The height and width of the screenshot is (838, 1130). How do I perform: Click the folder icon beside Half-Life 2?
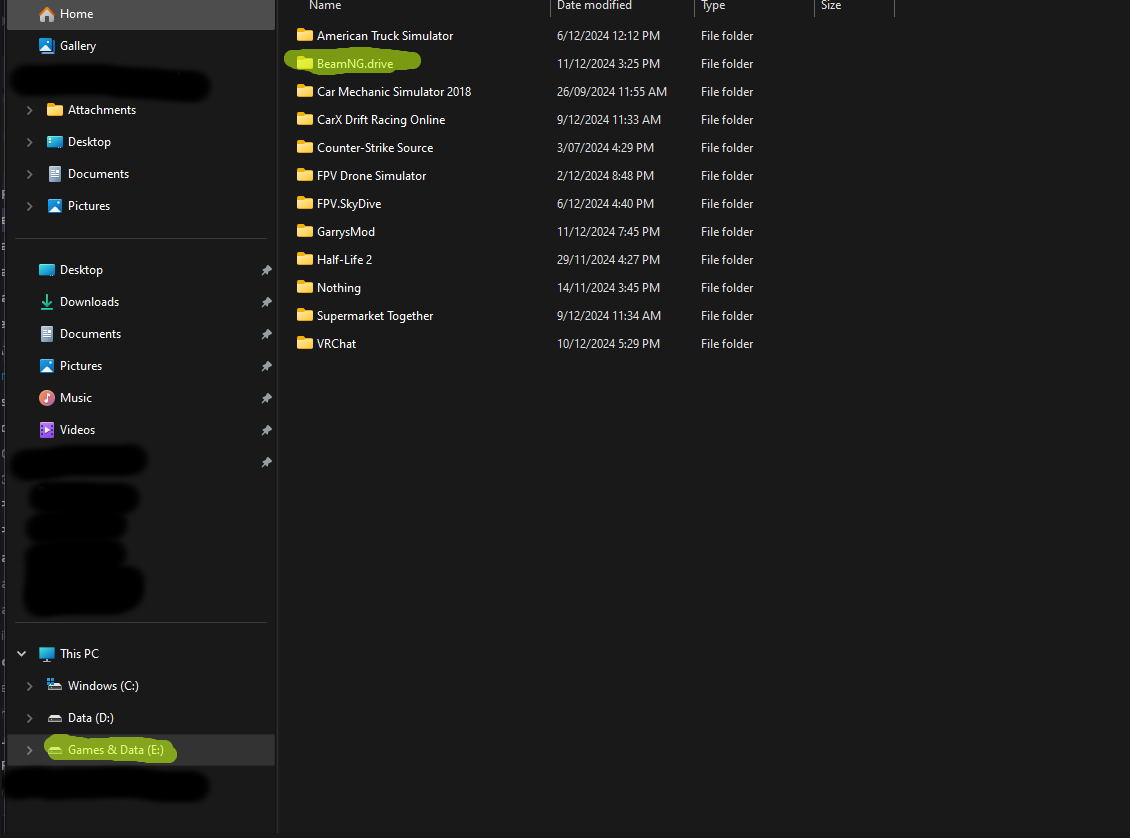click(x=305, y=259)
